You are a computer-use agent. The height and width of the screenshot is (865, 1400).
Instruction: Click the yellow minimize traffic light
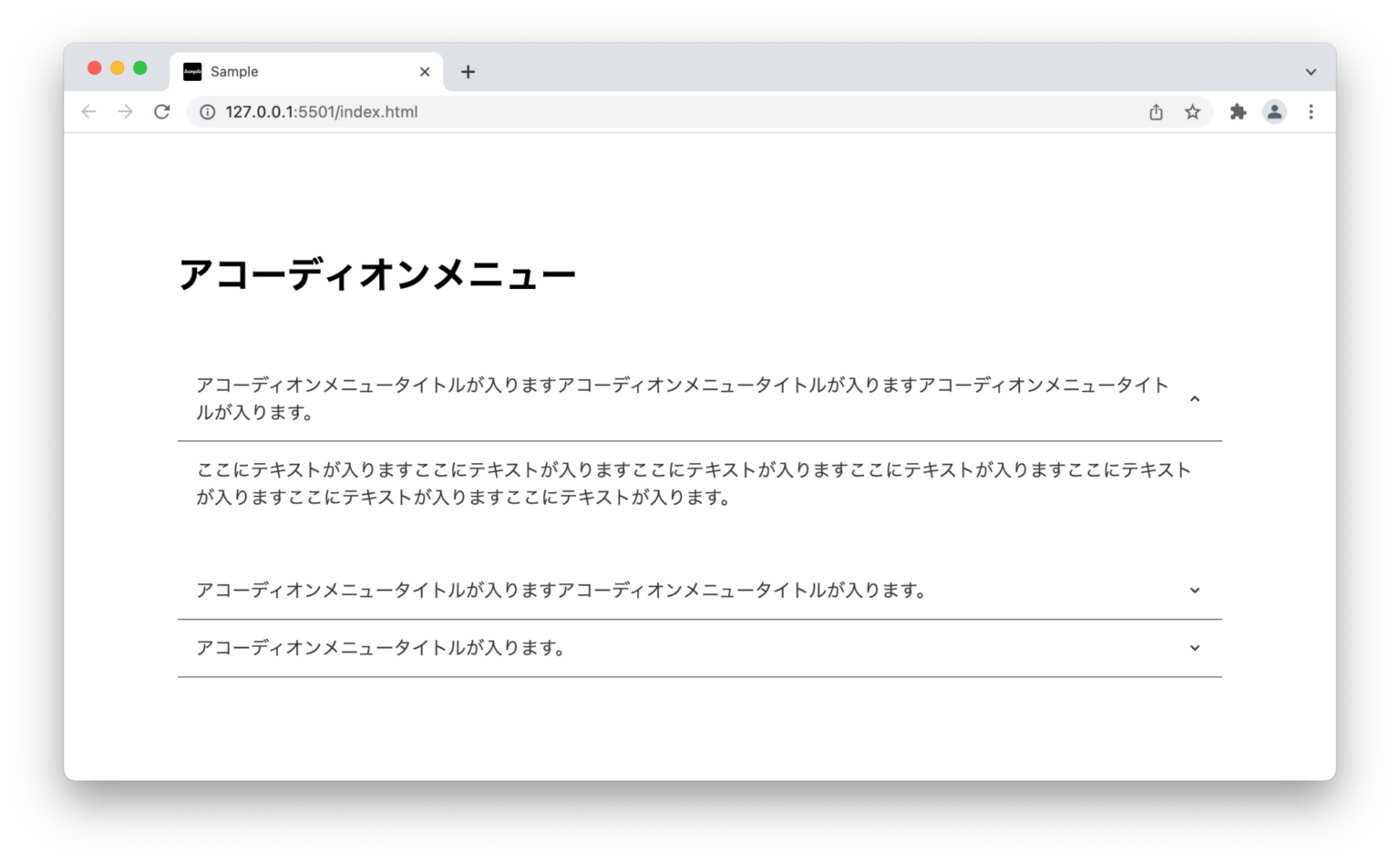pos(117,67)
